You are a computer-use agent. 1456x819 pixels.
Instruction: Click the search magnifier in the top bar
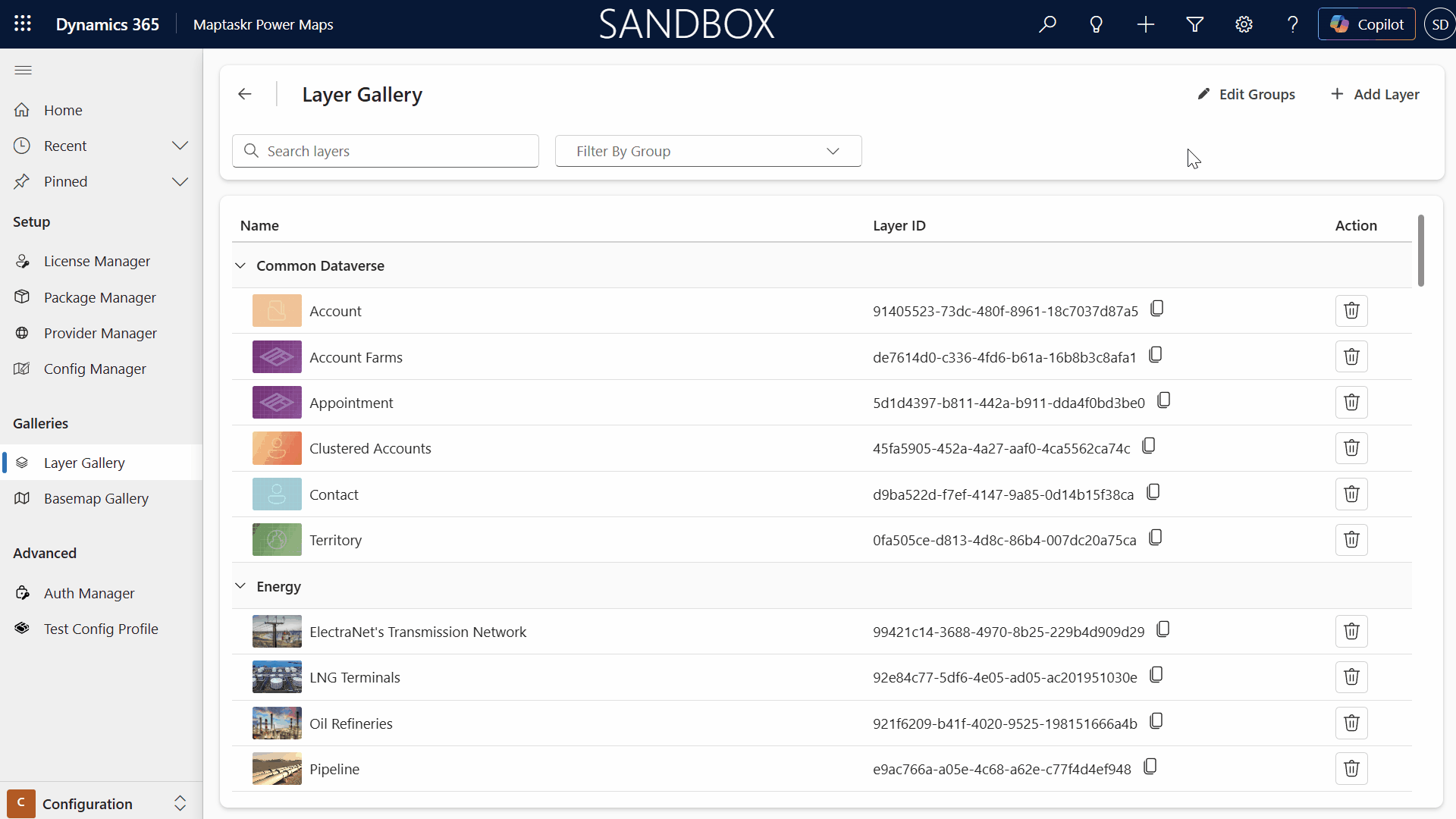click(1047, 24)
